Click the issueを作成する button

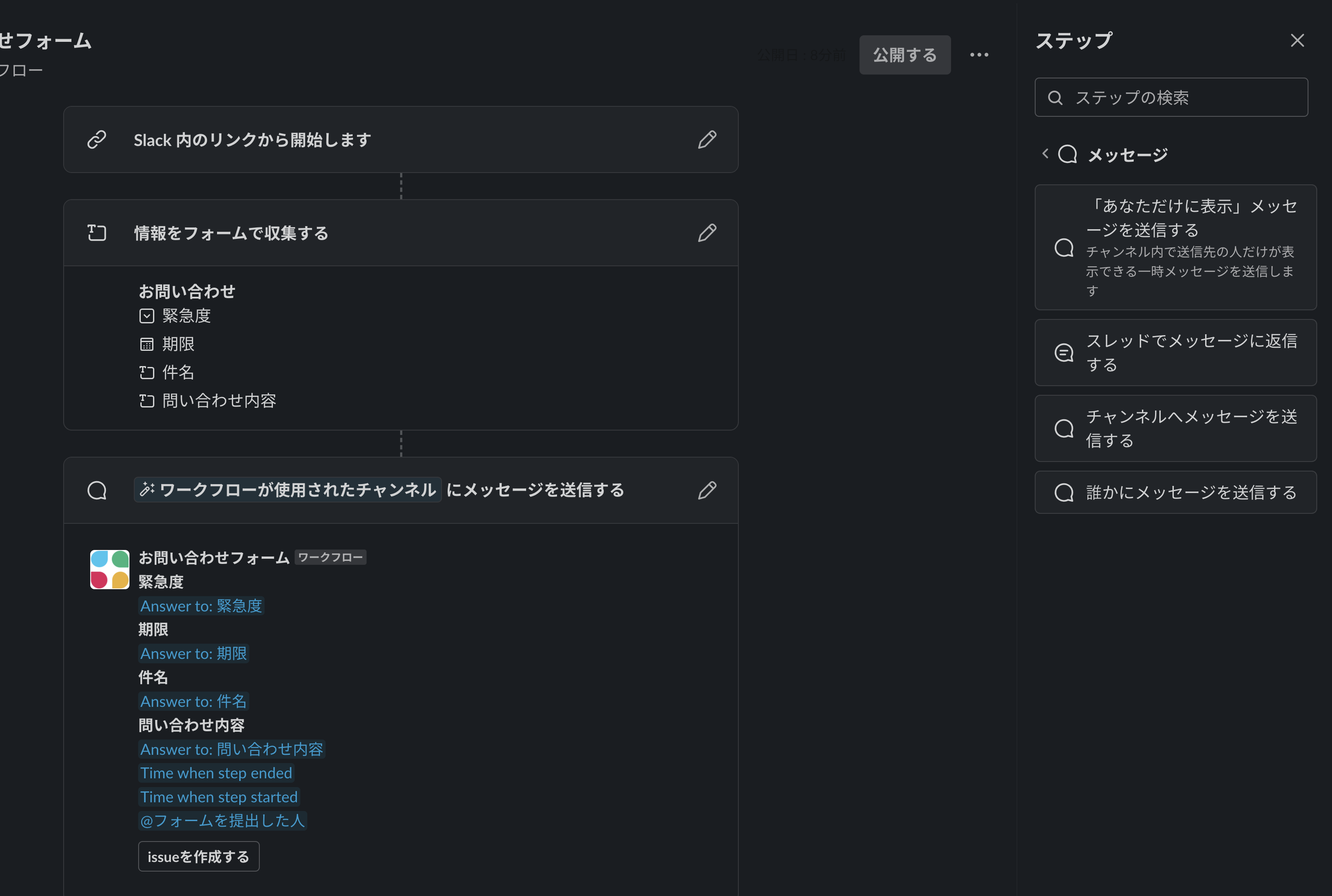(x=198, y=857)
